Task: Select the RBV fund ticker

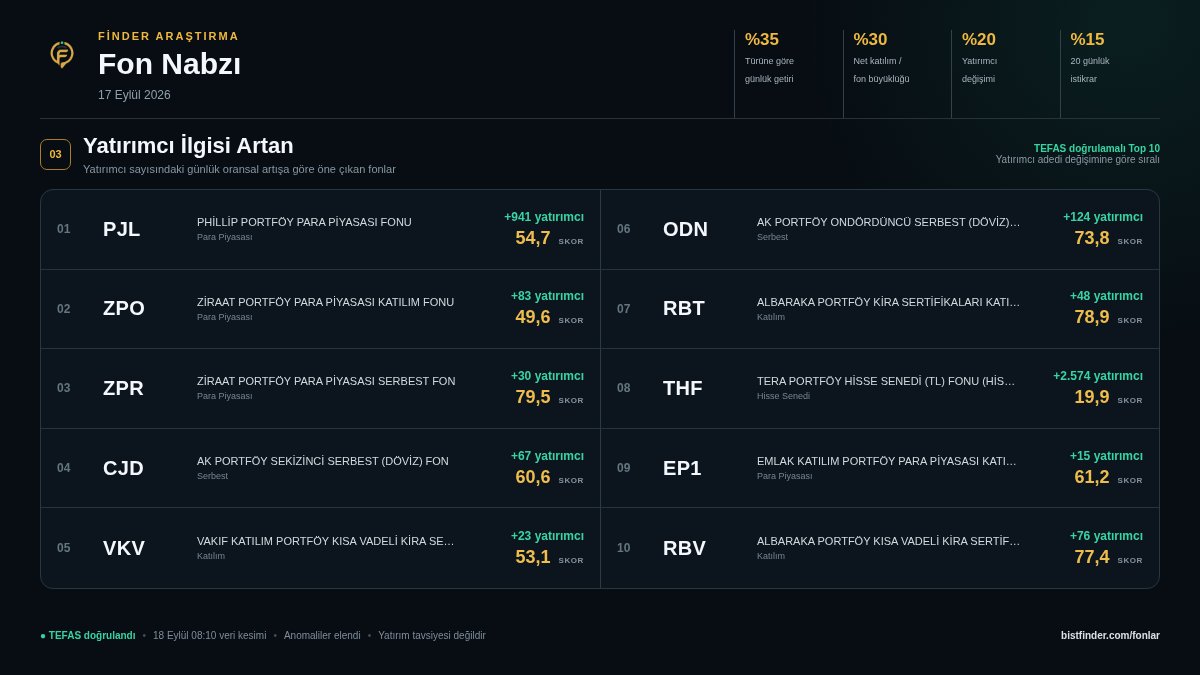Action: (x=684, y=548)
